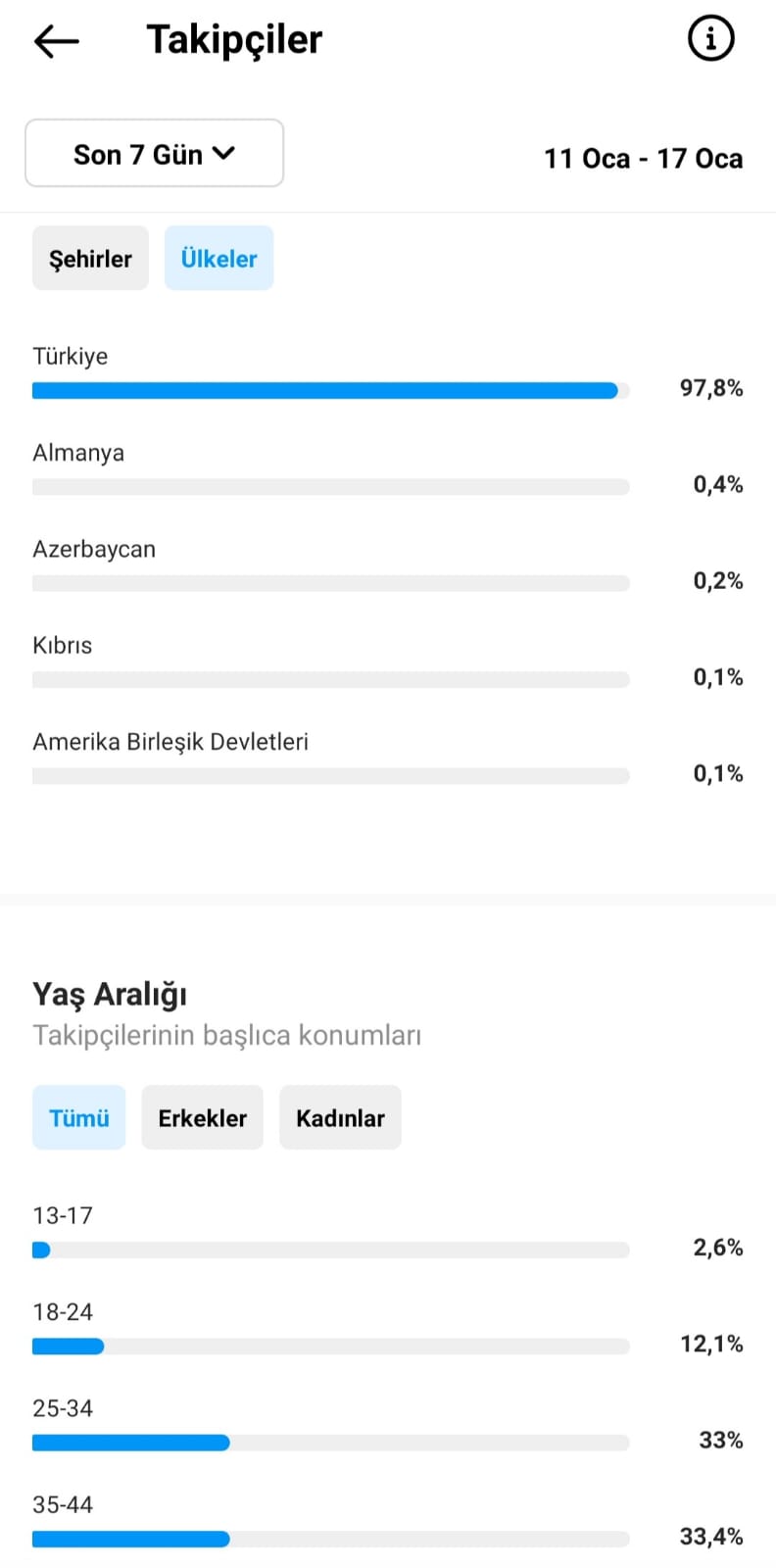Image resolution: width=776 pixels, height=1568 pixels.
Task: Select the 35-44 age range bar
Action: [330, 1539]
